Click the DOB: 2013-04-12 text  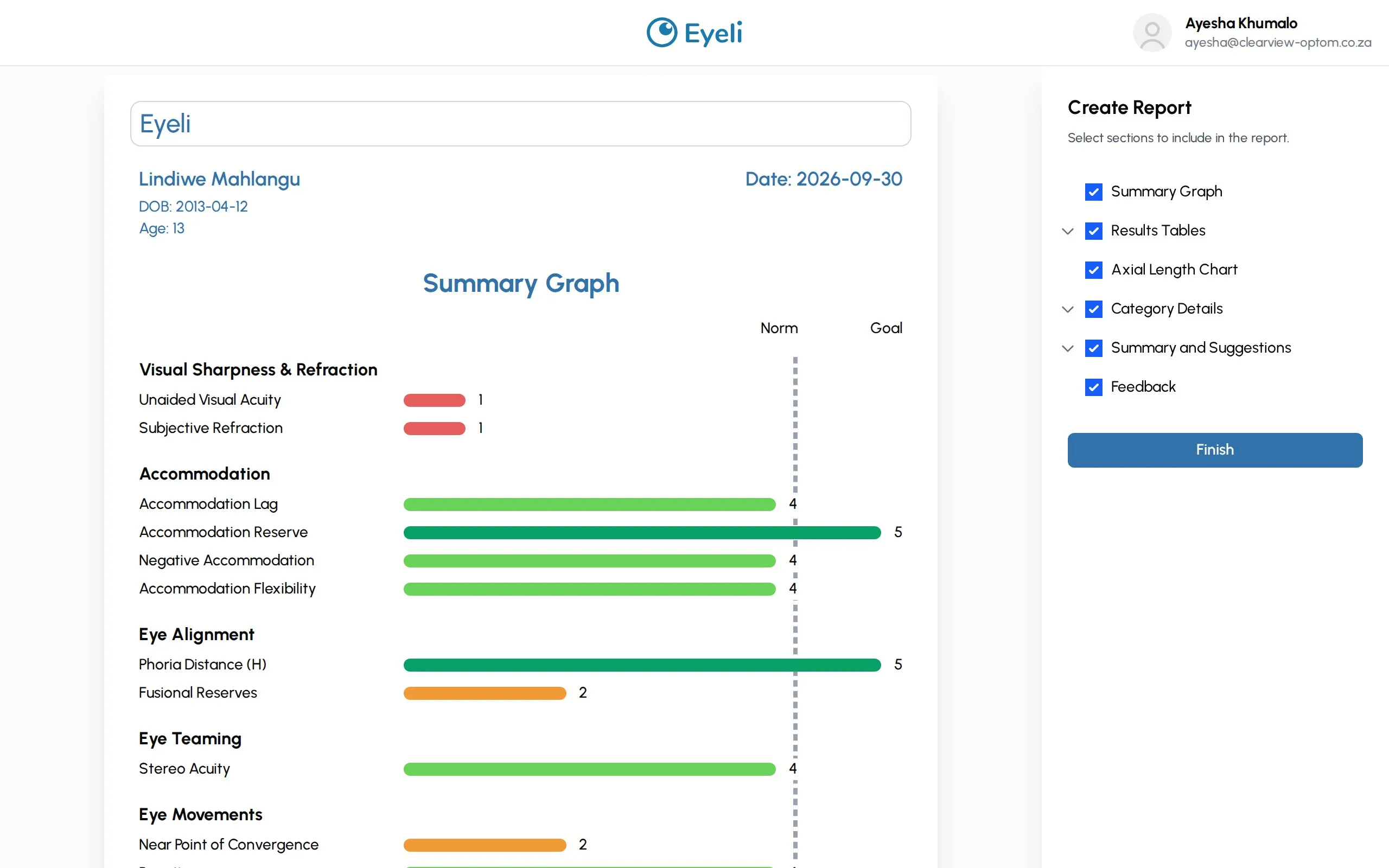click(x=193, y=206)
